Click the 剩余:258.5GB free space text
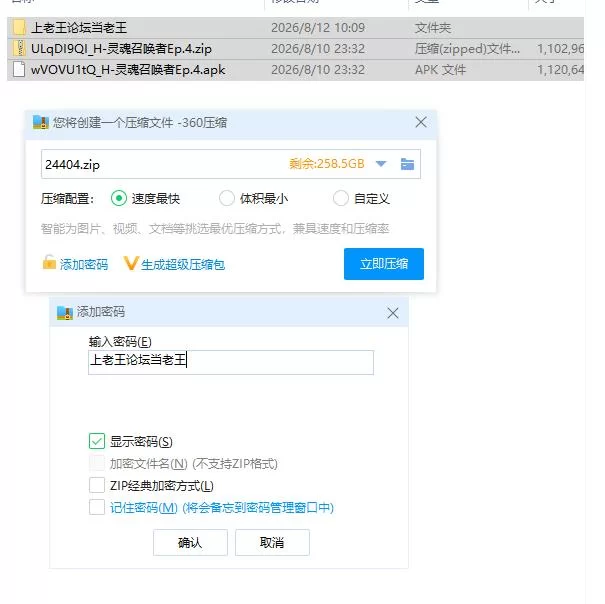The width and height of the screenshot is (605, 604). tap(326, 164)
